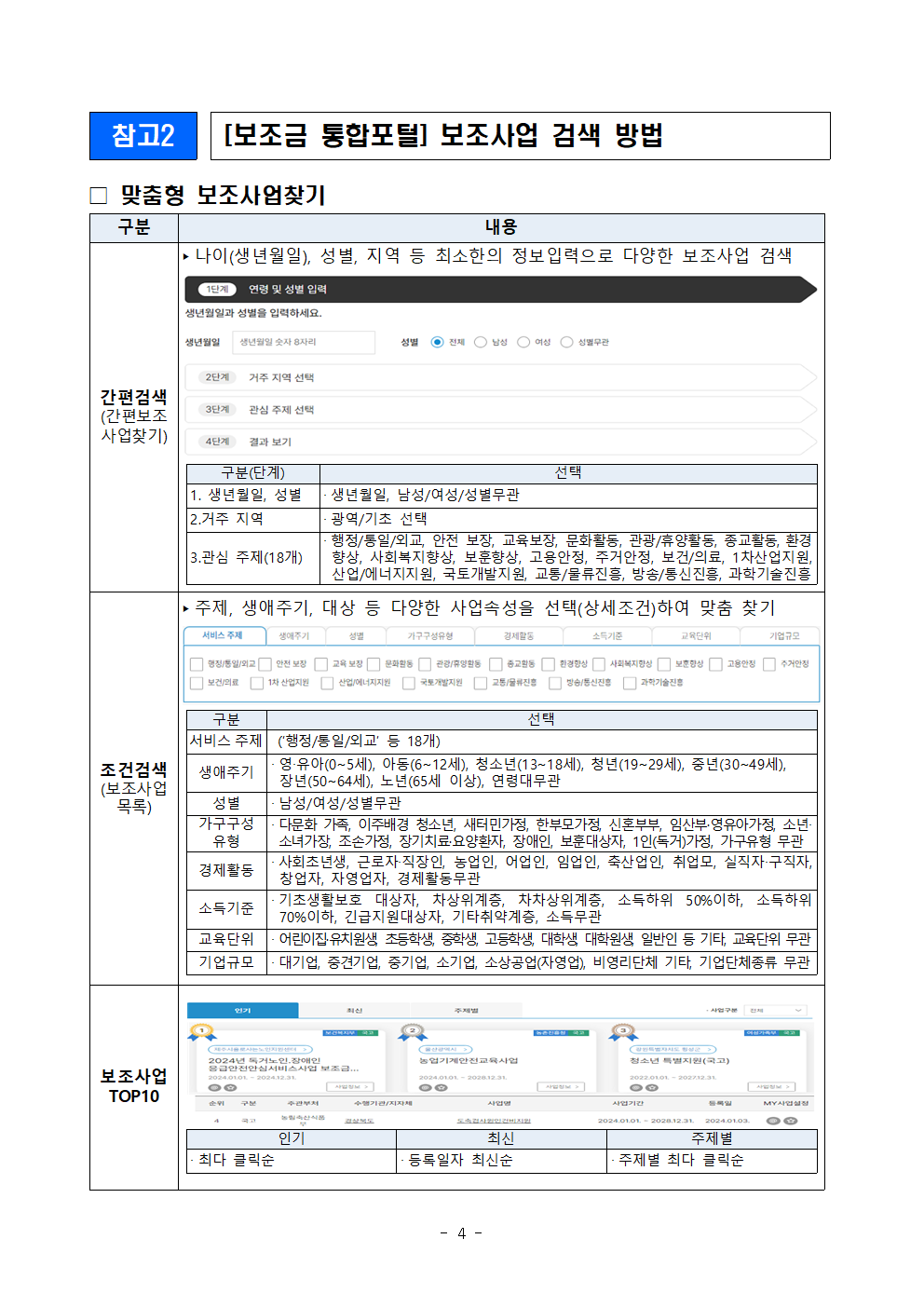
Task: Click the star icon in row 4
Action: 790,1120
